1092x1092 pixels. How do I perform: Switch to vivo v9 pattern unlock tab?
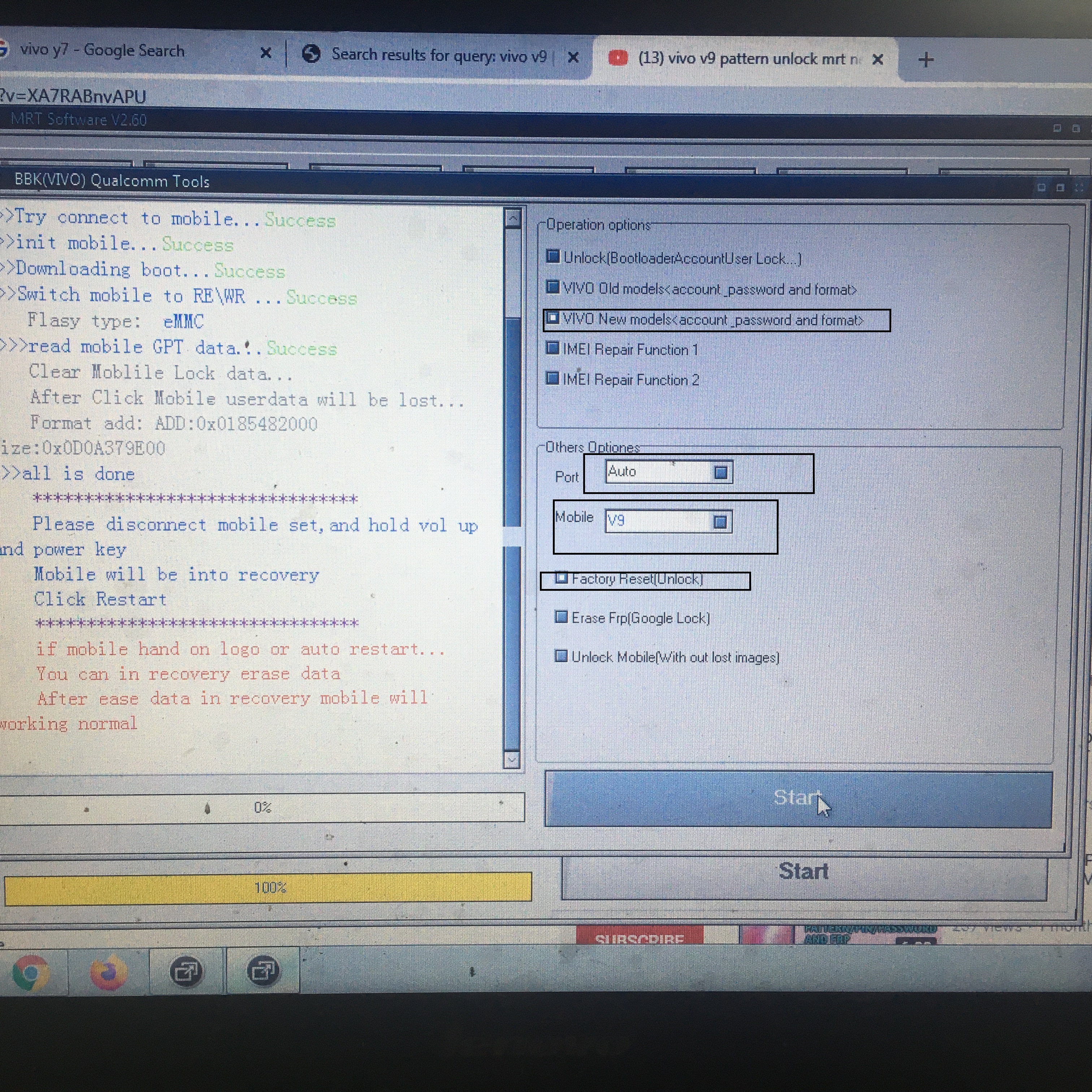click(746, 59)
